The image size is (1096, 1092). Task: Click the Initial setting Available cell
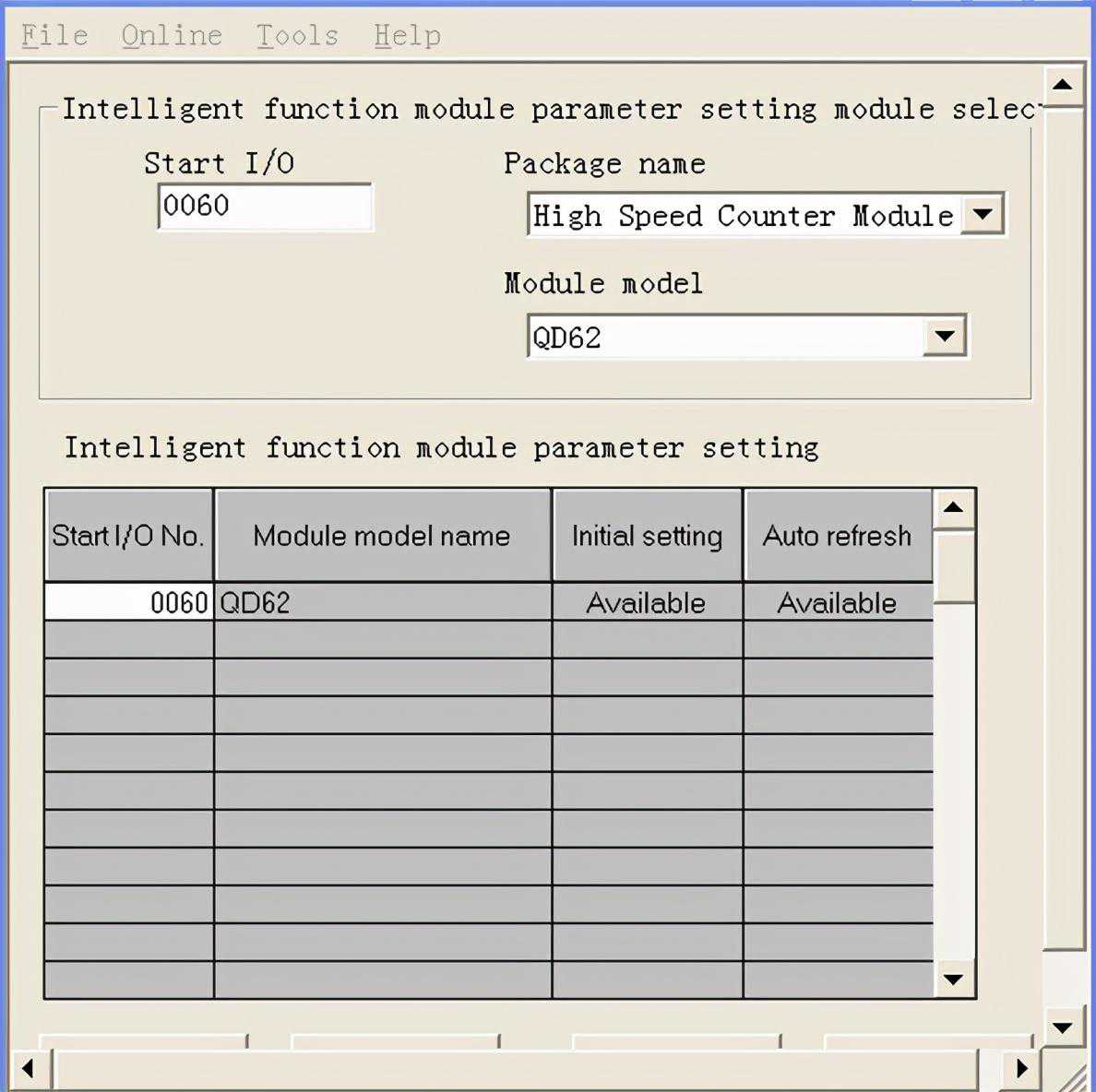tap(647, 602)
